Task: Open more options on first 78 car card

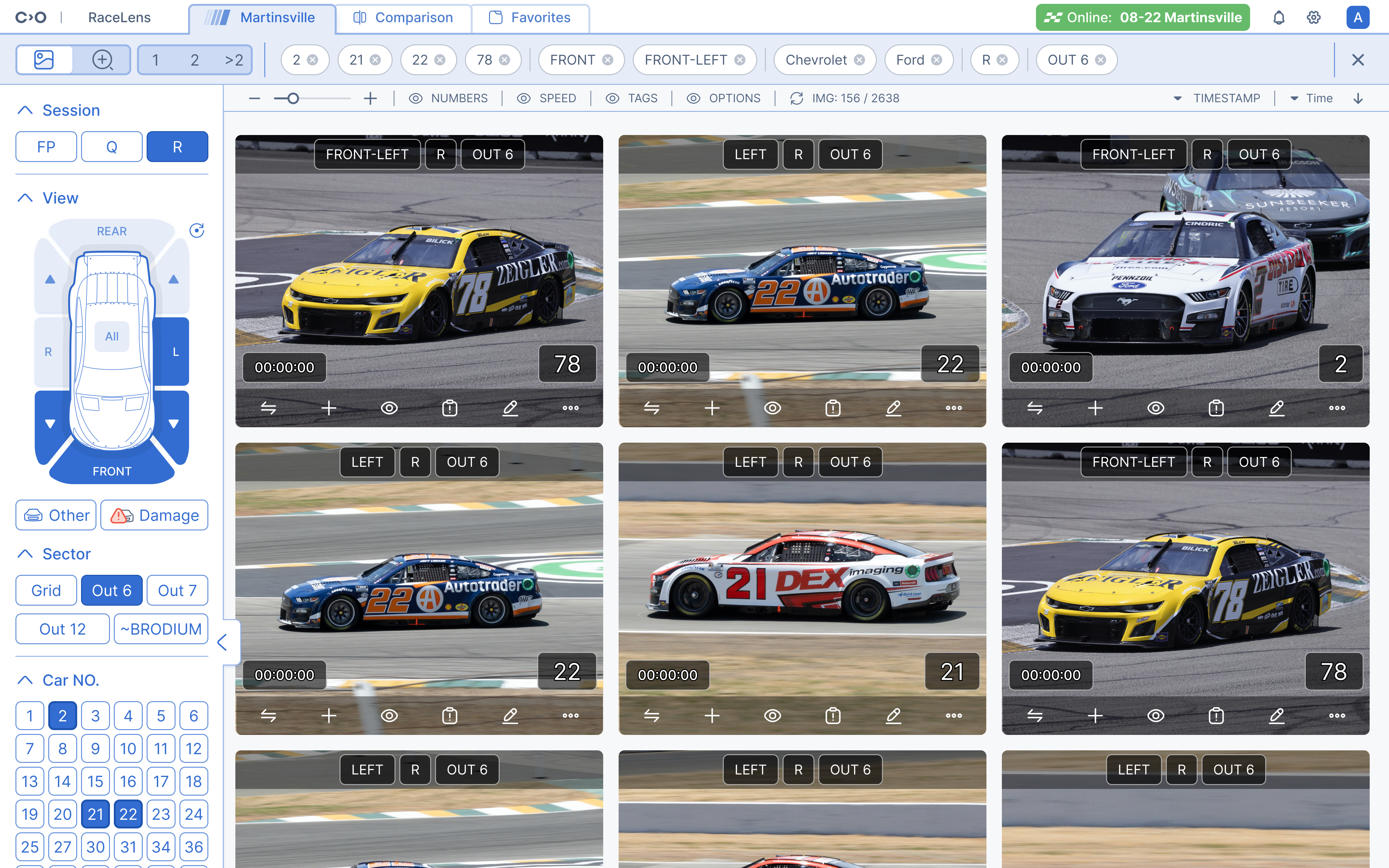Action: 570,408
